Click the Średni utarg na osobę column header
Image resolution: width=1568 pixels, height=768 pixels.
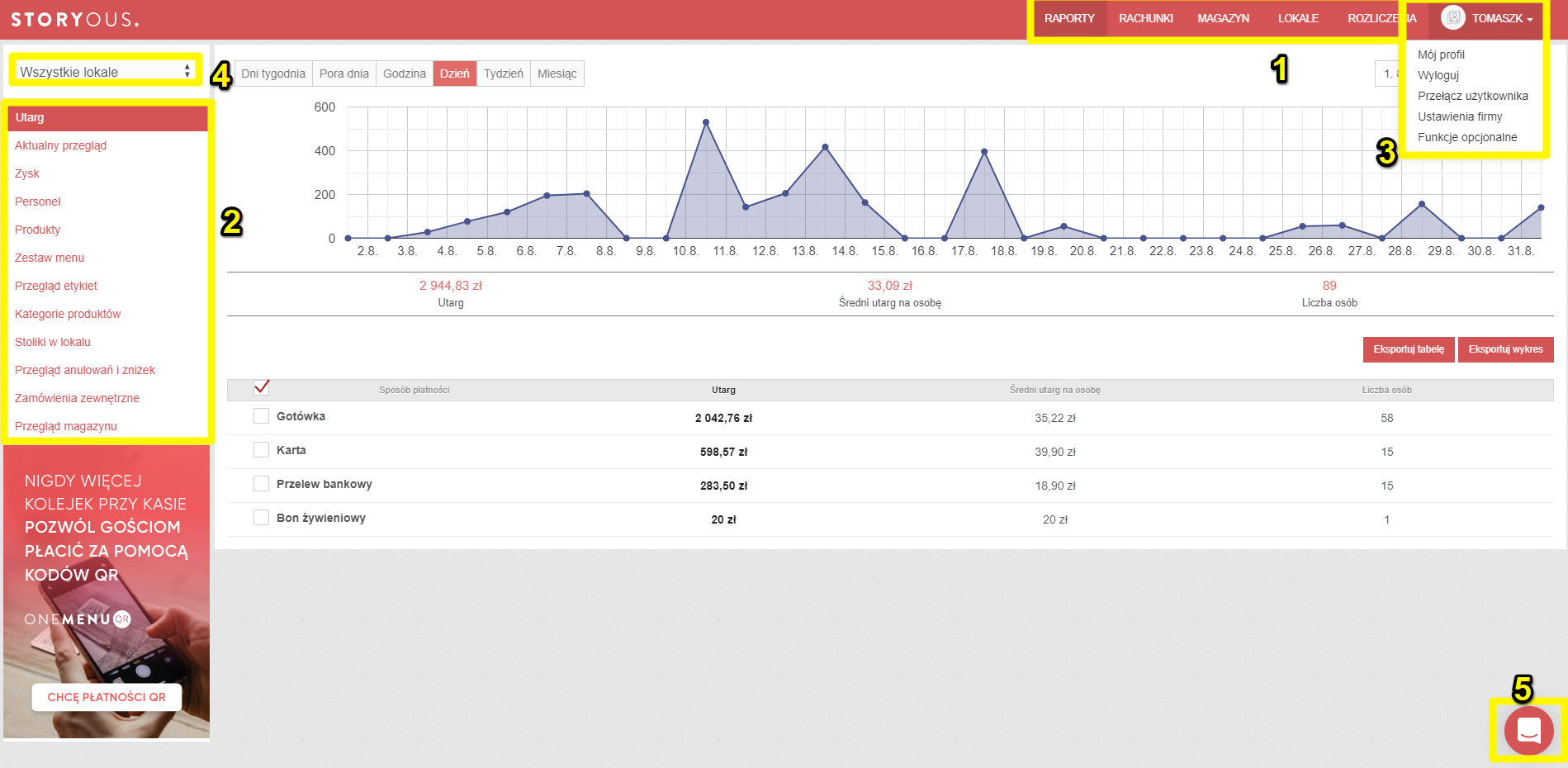(1054, 390)
